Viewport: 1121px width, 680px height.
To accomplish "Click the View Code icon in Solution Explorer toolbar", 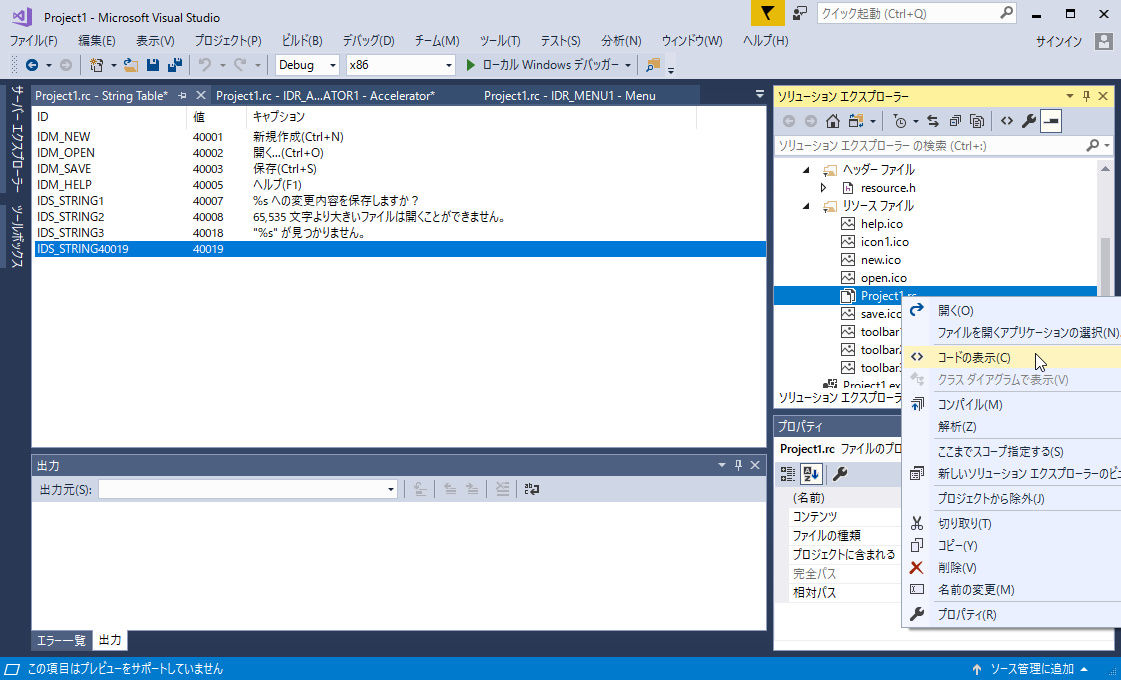I will 1007,122.
